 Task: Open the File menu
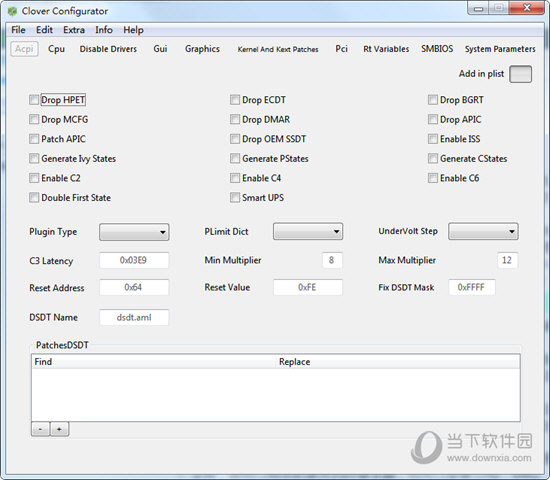[x=18, y=30]
